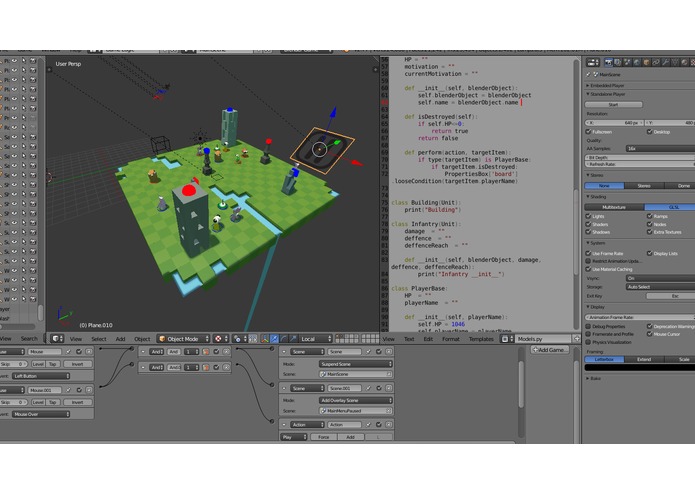Open the Object properties cube icon
This screenshot has height=494, width=695.
[646, 62]
